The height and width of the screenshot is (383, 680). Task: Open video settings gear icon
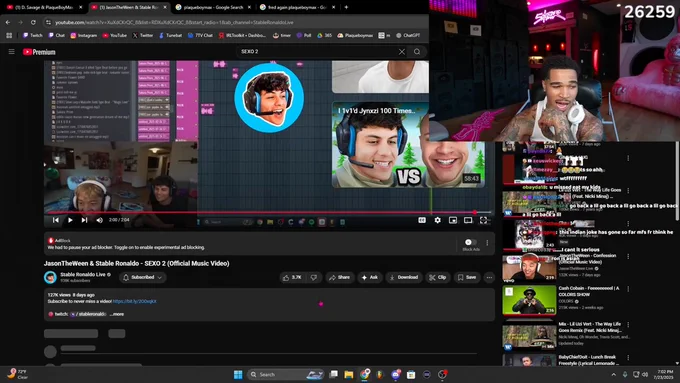pyautogui.click(x=438, y=220)
